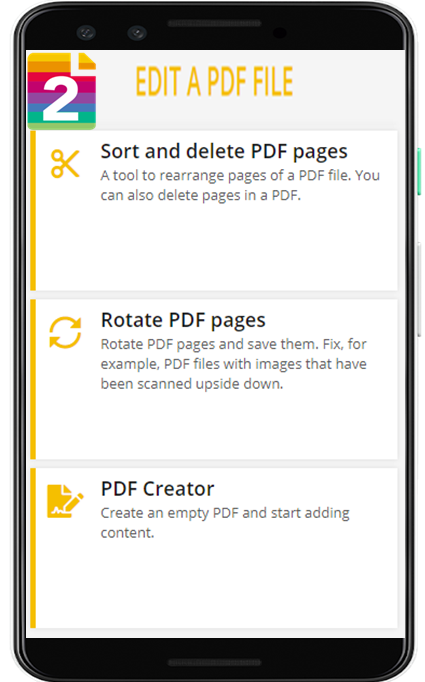Click the Create an empty PDF description

(225, 523)
